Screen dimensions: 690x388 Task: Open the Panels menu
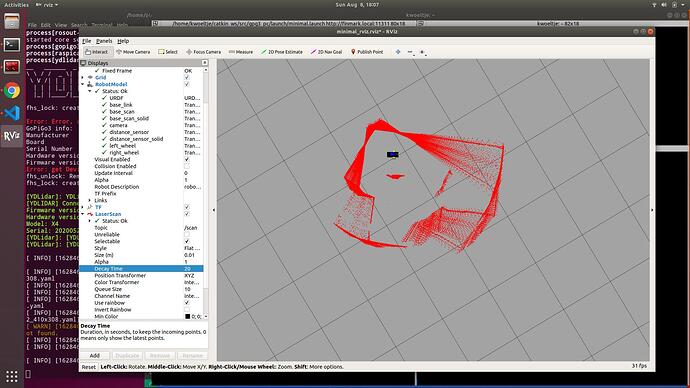pos(104,41)
